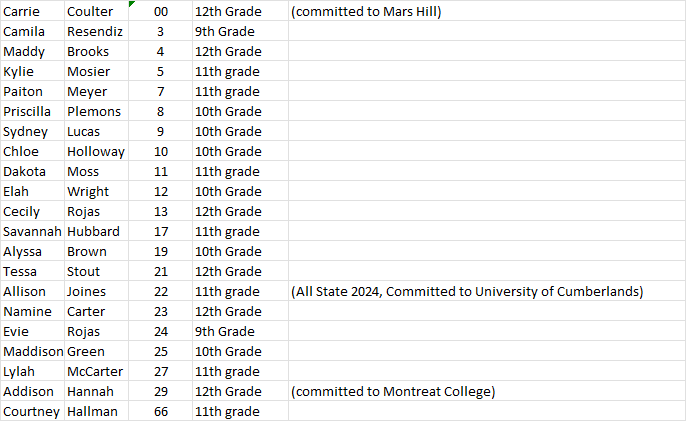Click jersey number 66 cell
This screenshot has width=686, height=421.
(x=160, y=411)
